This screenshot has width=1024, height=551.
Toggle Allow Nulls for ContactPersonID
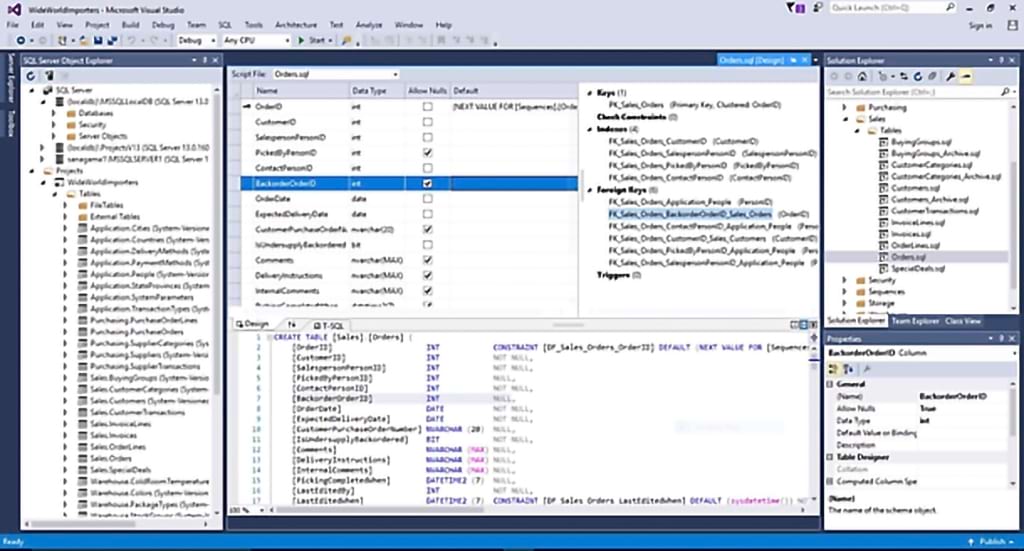pyautogui.click(x=427, y=168)
